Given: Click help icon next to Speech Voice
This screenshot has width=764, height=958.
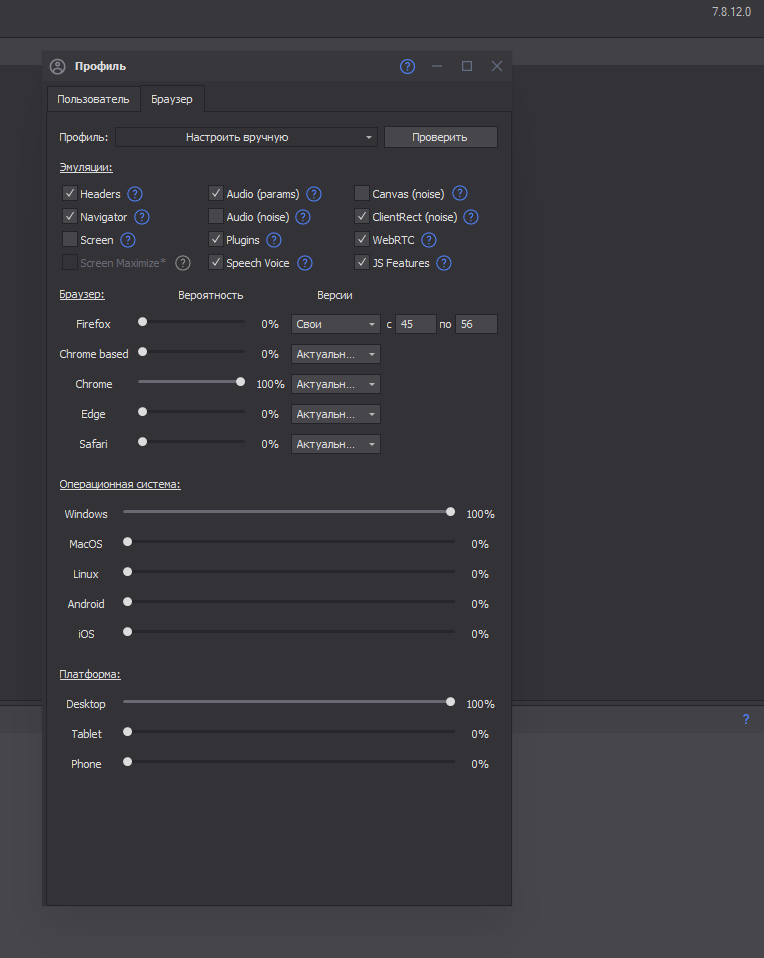Looking at the screenshot, I should point(305,263).
